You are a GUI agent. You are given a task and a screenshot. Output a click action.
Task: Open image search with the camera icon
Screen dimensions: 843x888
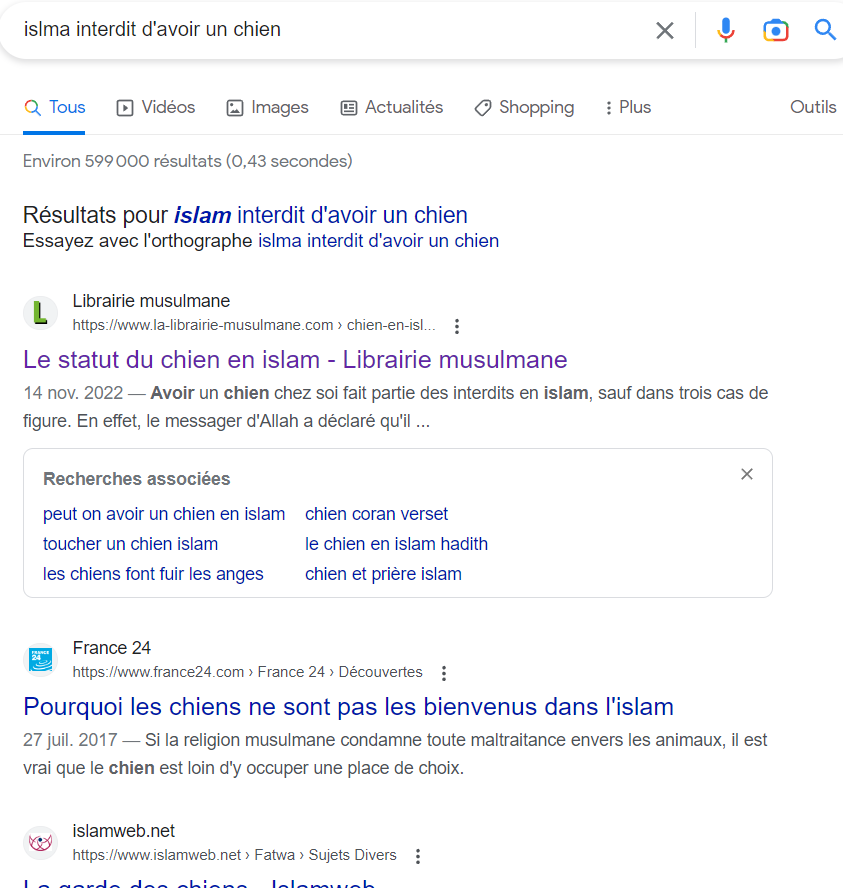[776, 30]
